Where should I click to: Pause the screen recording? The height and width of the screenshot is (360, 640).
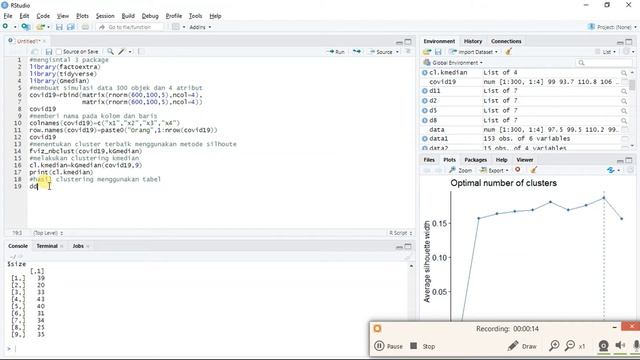click(388, 346)
